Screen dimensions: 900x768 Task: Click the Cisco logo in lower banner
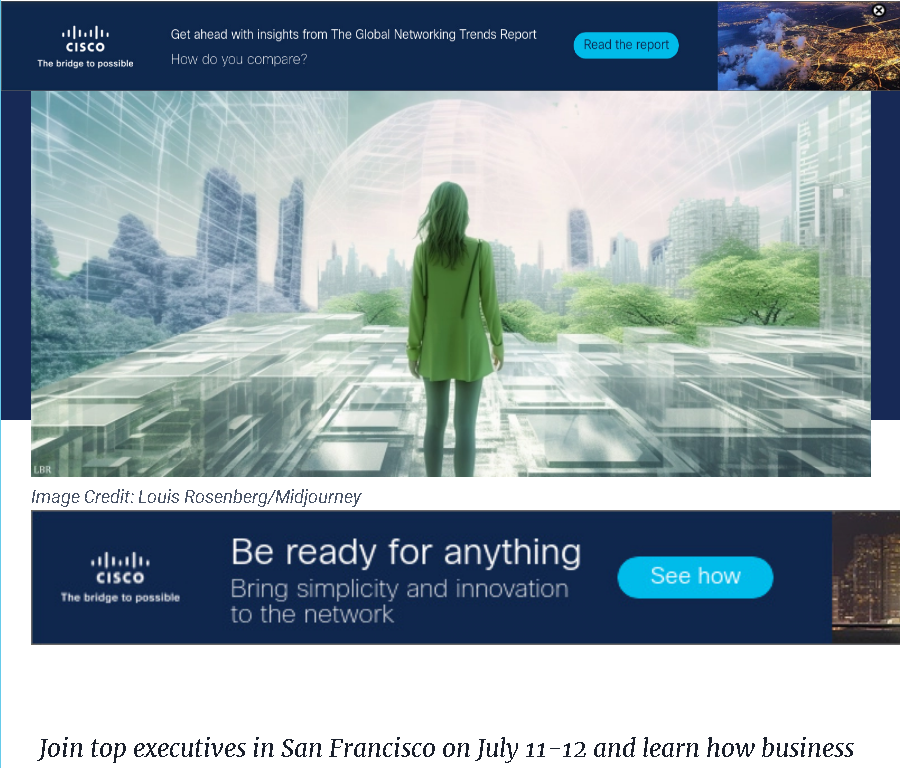(120, 568)
